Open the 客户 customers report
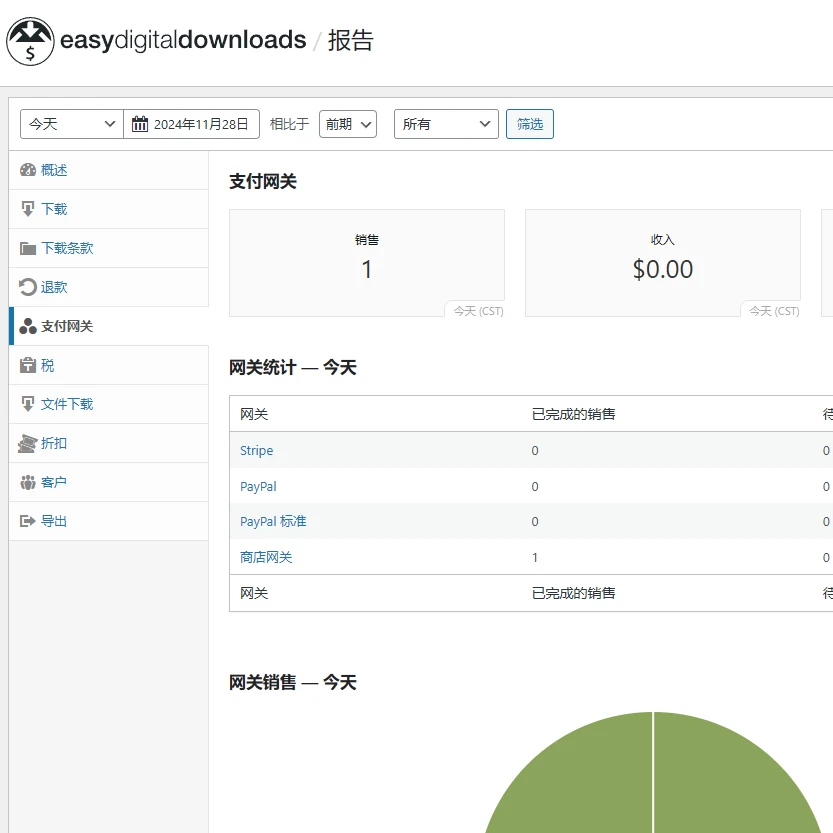This screenshot has width=833, height=833. coord(28,482)
